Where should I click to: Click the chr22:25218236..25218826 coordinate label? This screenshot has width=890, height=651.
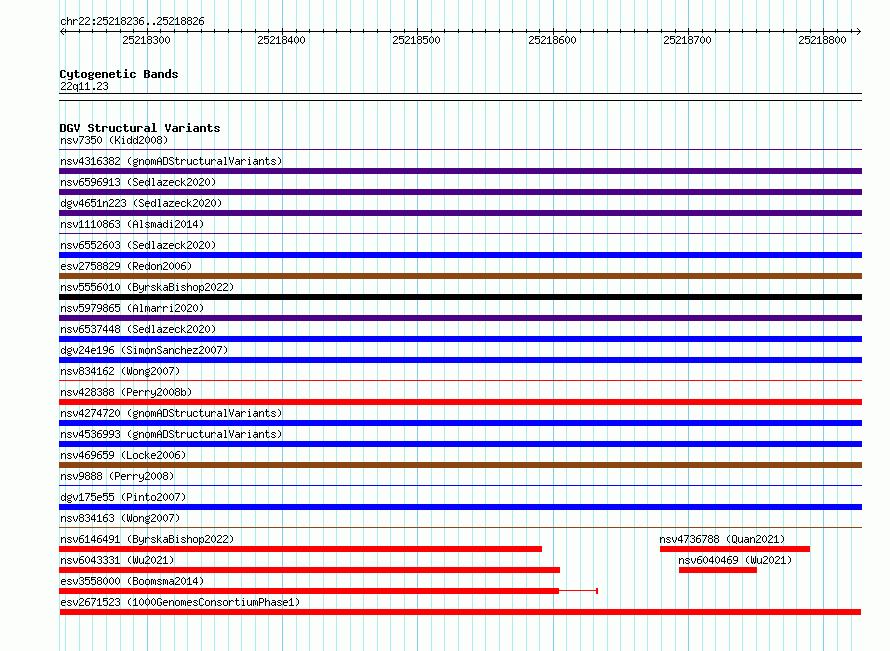[x=132, y=22]
